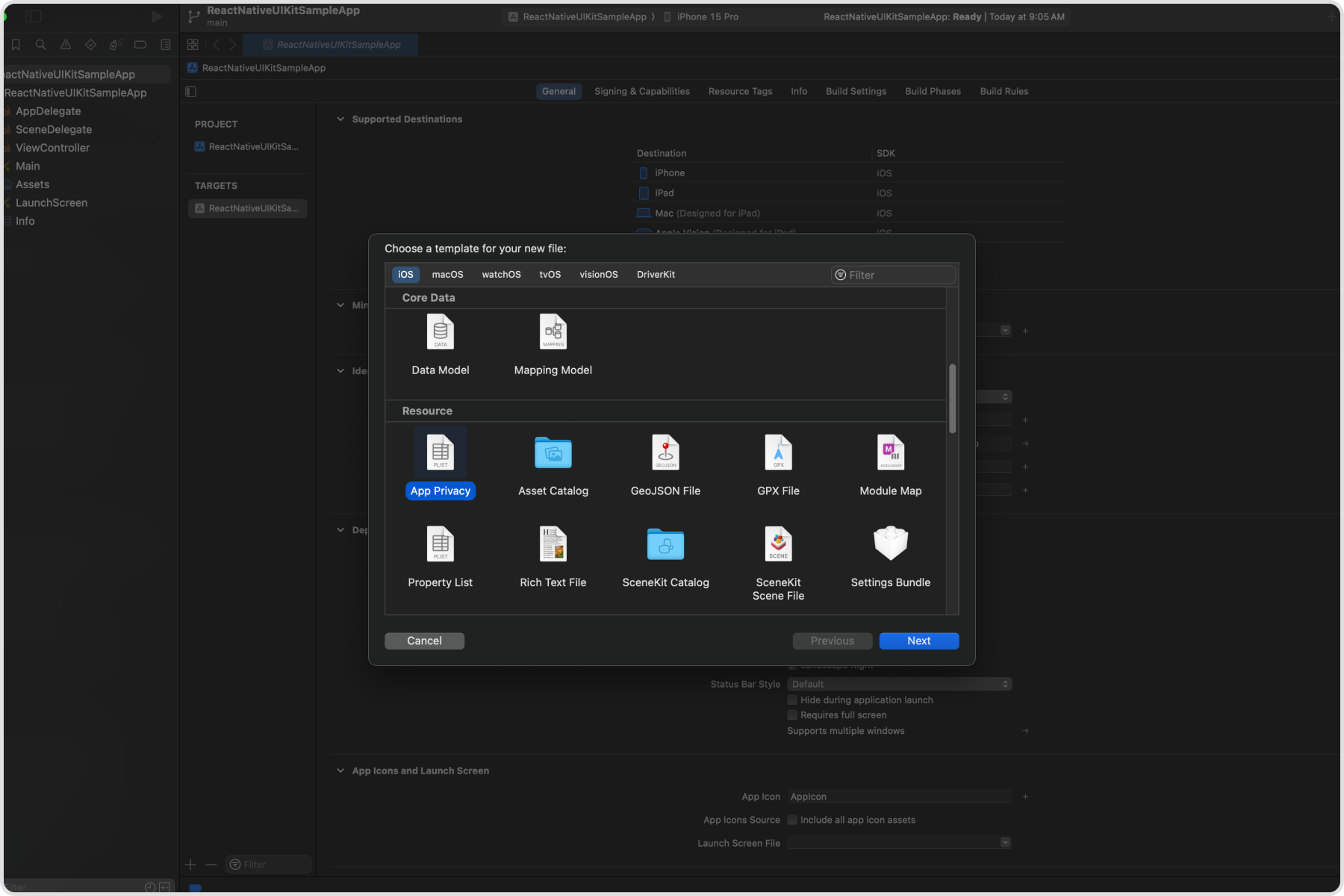This screenshot has height=896, width=1344.
Task: Open the Report navigator icon
Action: click(x=166, y=45)
